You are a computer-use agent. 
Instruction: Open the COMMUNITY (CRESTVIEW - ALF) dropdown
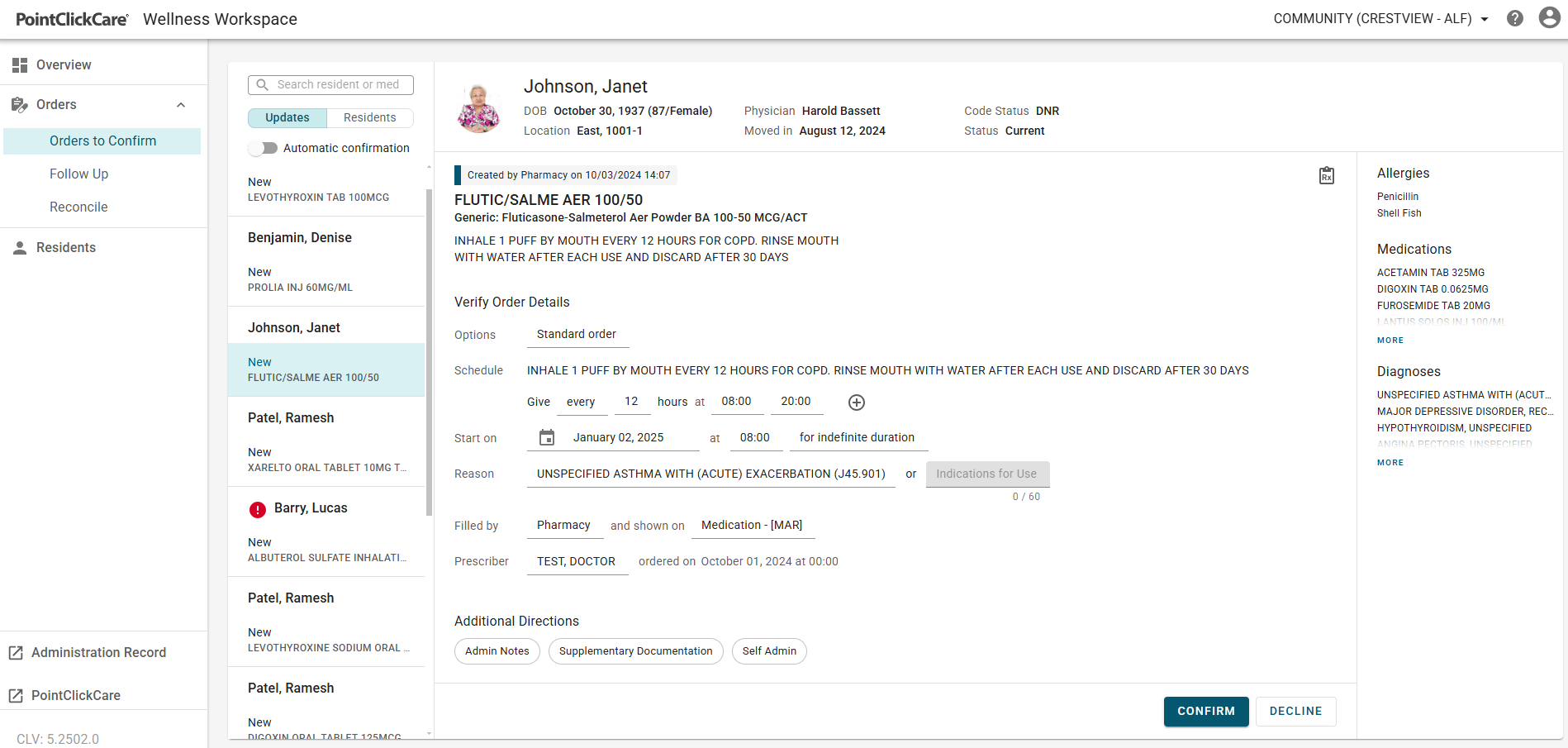[x=1380, y=17]
